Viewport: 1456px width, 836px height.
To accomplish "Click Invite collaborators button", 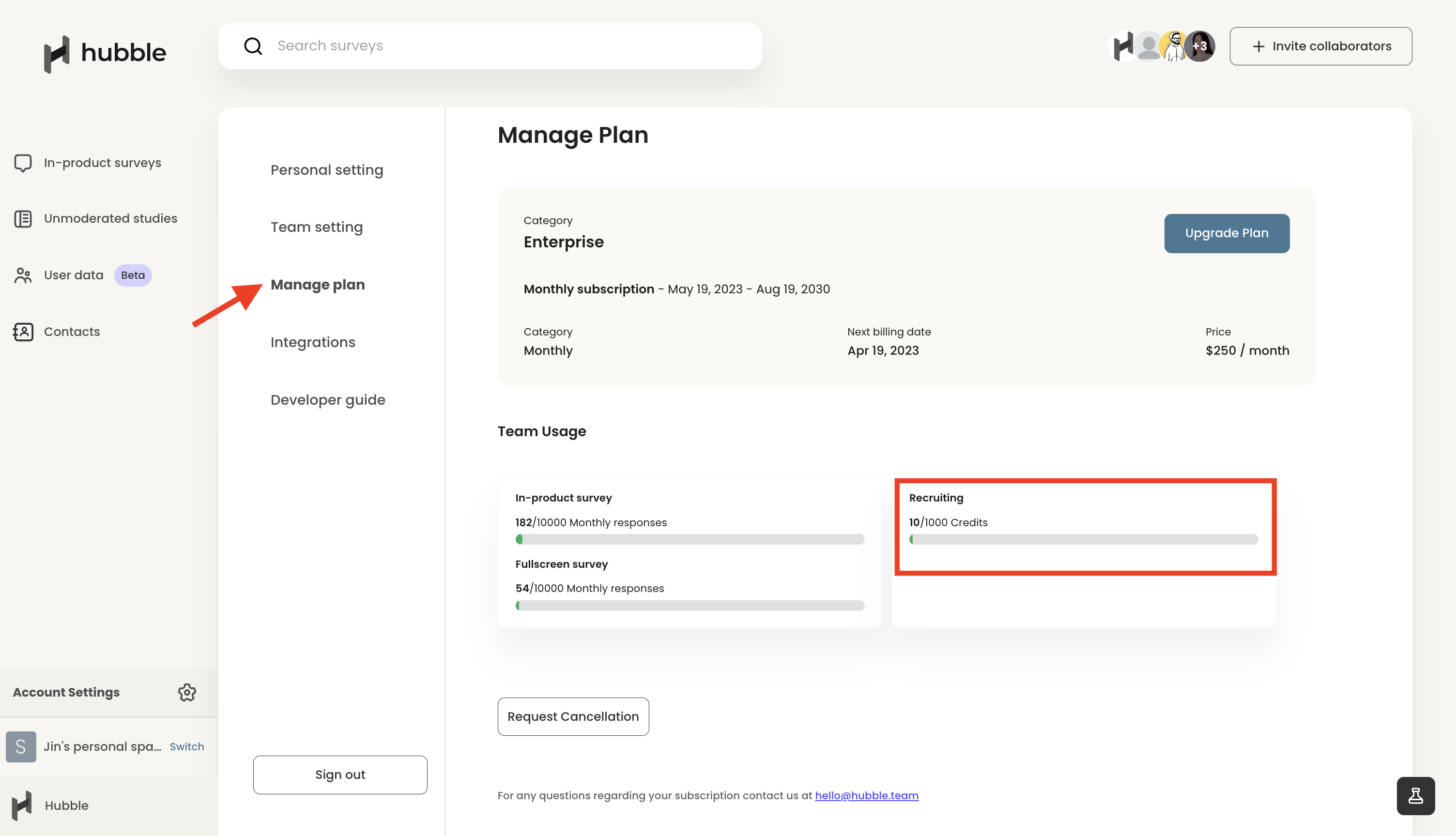I will (x=1320, y=46).
